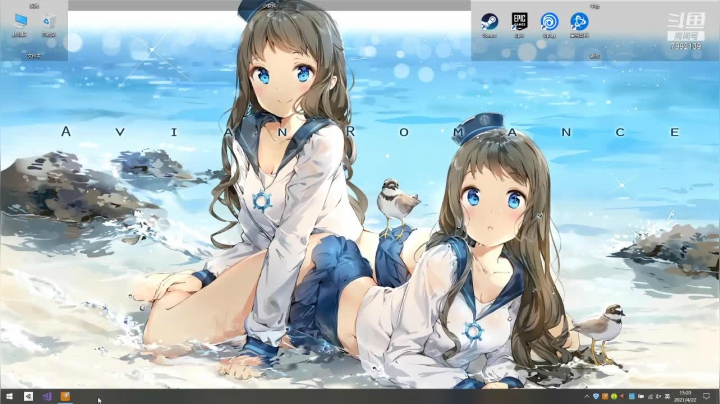Open the Unity Hub taskbar icon
720x404 pixels.
[x=28, y=396]
